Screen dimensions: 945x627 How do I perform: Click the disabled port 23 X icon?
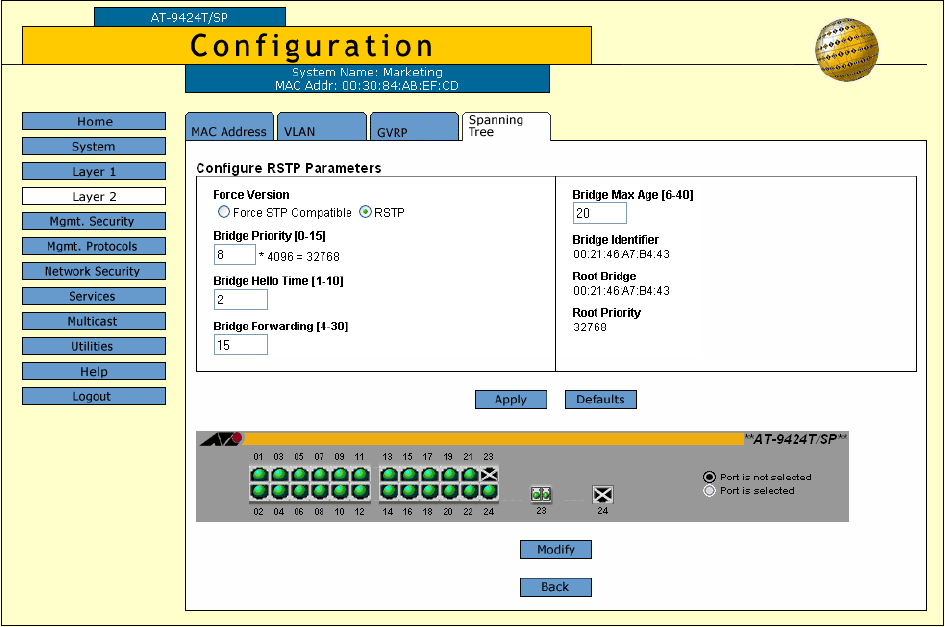pyautogui.click(x=489, y=475)
